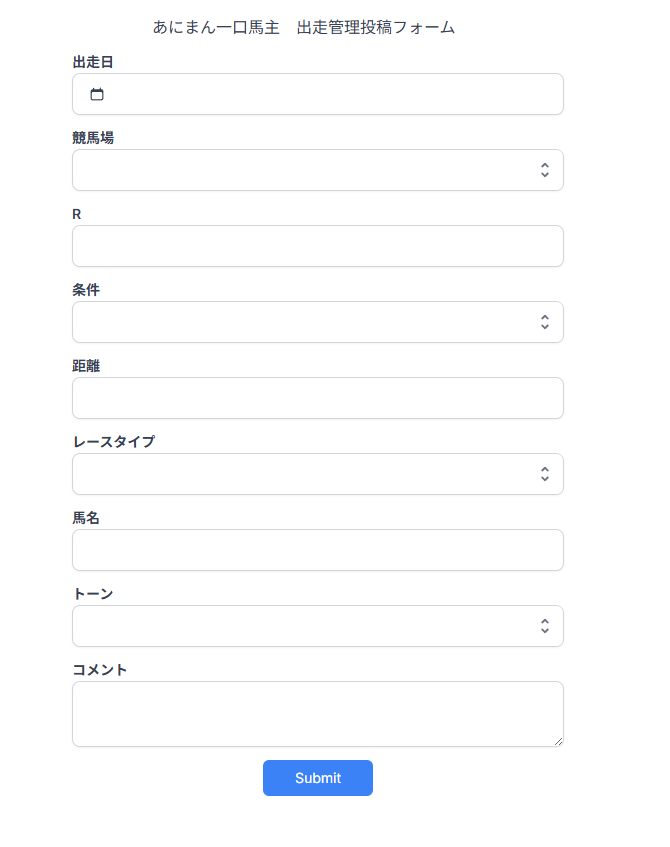This screenshot has height=847, width=670.
Task: Focus the 距離 text field
Action: [x=317, y=398]
